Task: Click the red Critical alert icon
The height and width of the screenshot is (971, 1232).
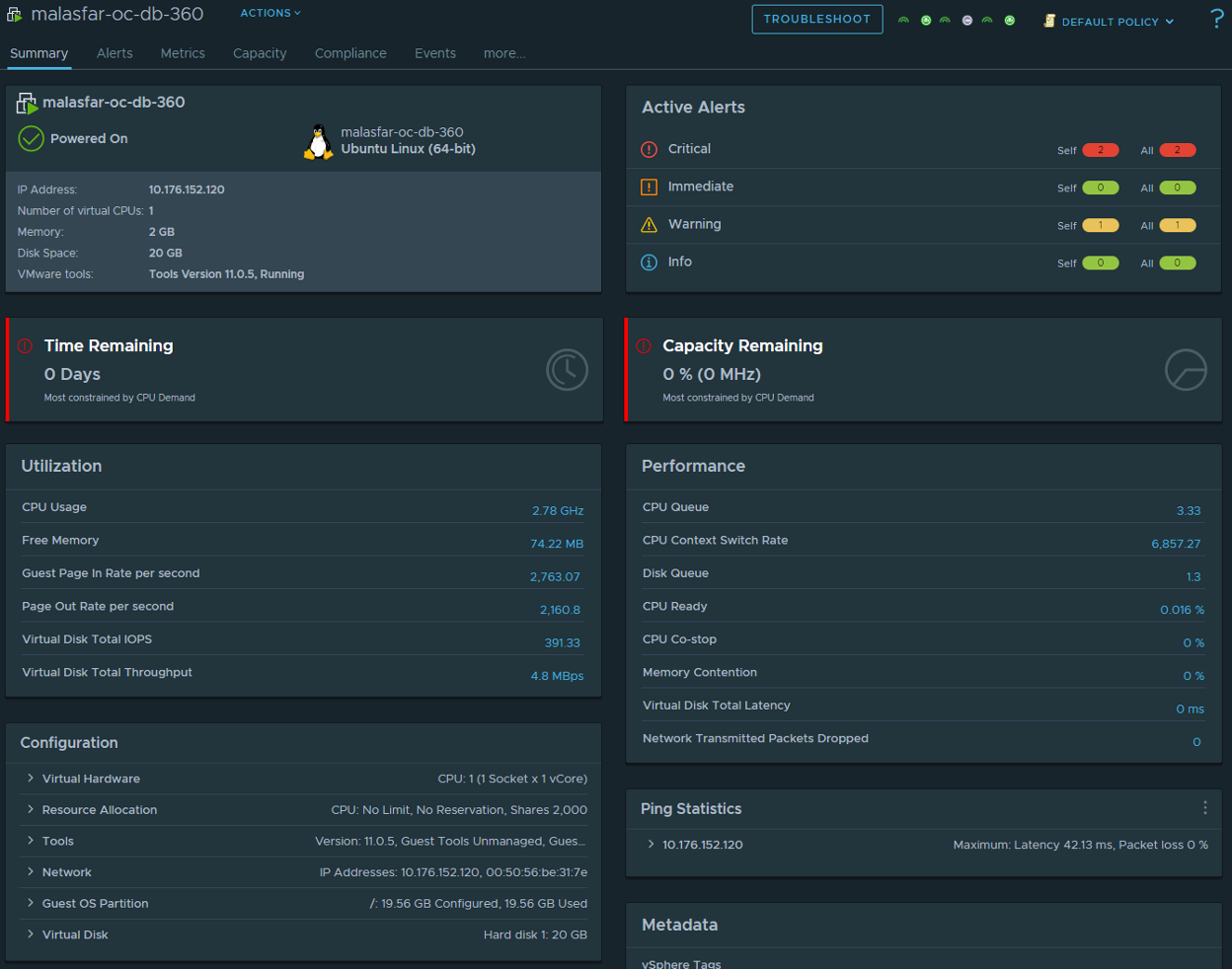Action: coord(649,149)
